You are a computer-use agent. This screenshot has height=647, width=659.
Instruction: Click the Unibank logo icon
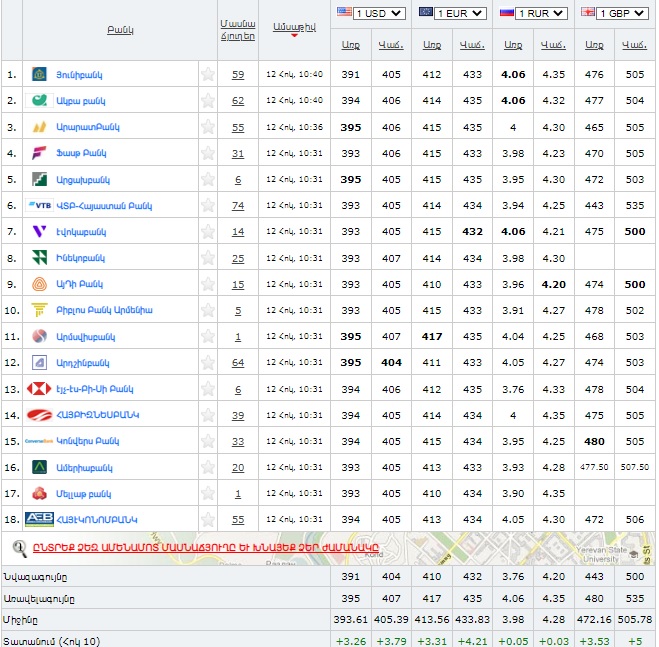click(x=40, y=75)
